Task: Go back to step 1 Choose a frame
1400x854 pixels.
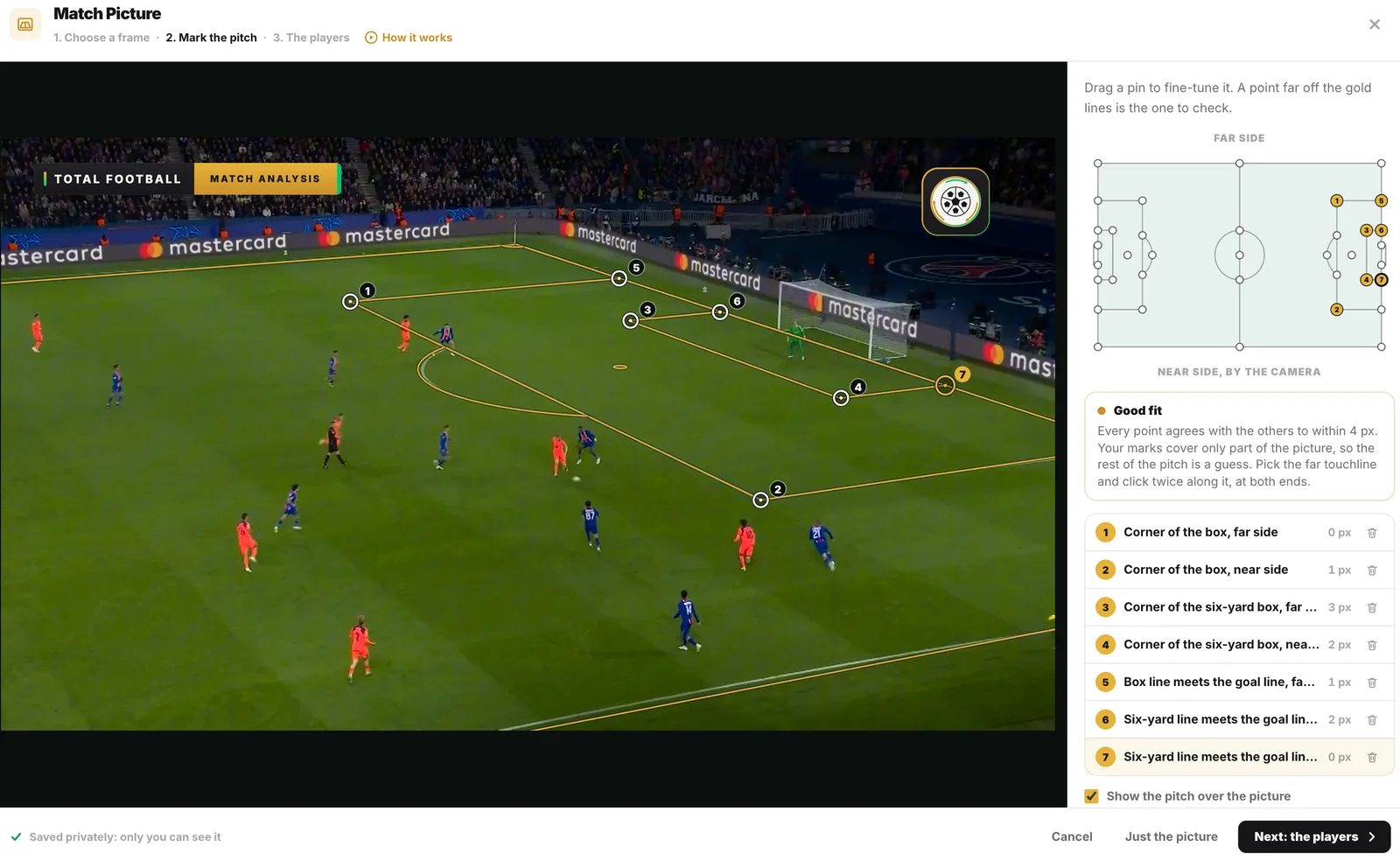Action: tap(101, 38)
